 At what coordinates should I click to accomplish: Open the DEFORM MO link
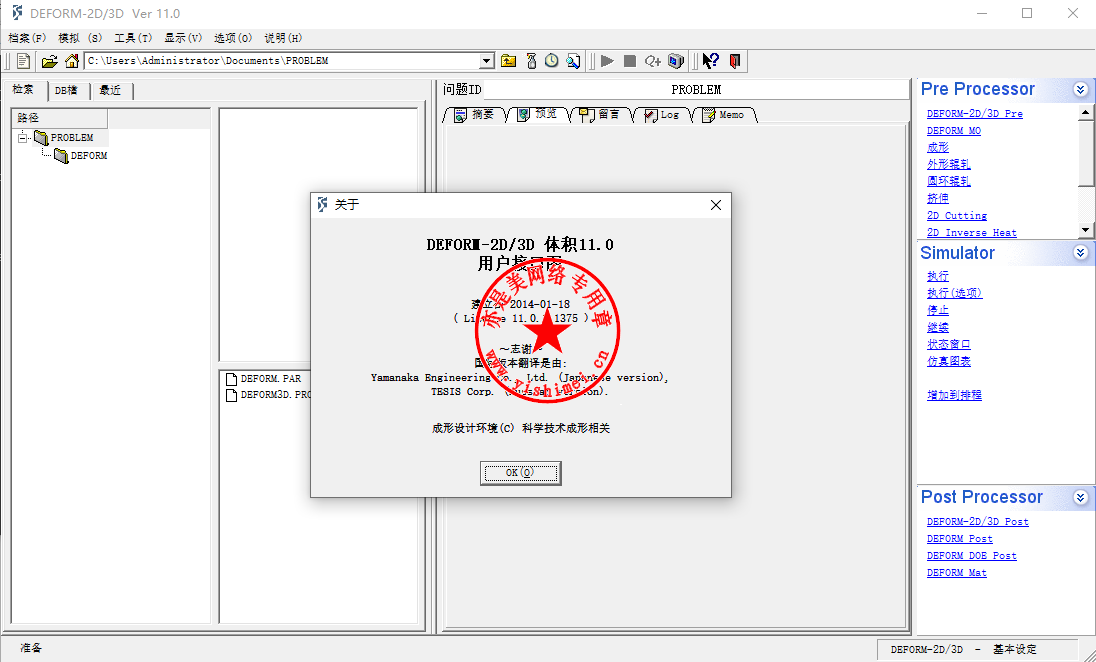coord(953,131)
